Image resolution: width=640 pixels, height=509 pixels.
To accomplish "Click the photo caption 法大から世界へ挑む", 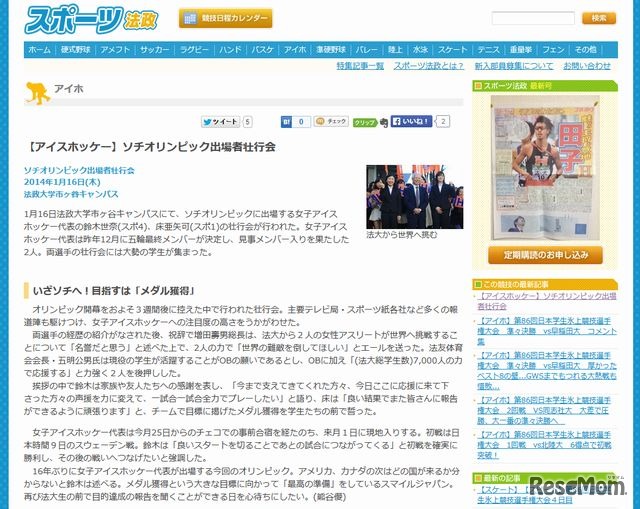I will [401, 235].
